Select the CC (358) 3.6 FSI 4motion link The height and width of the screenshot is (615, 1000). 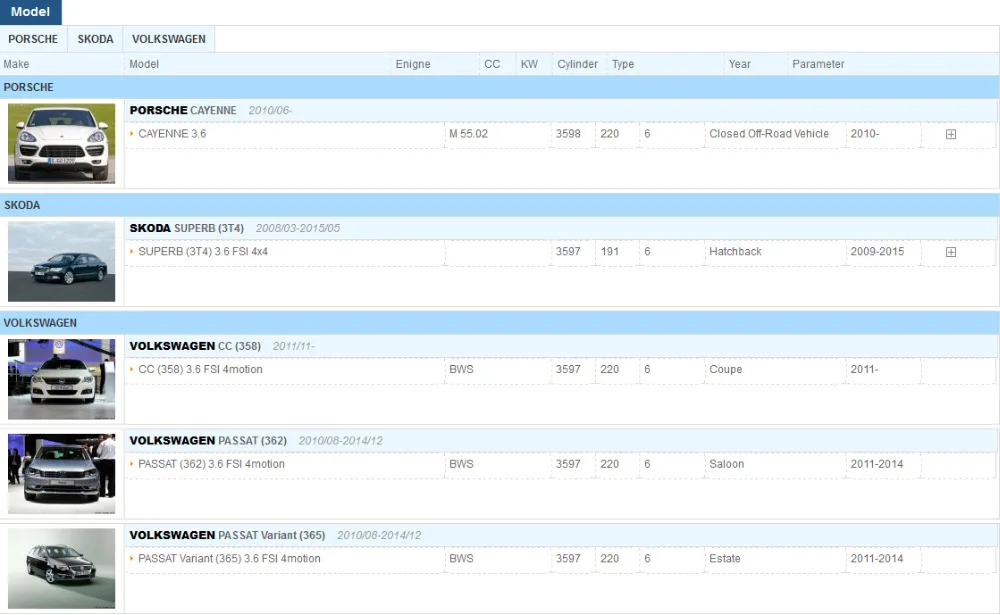[x=200, y=369]
